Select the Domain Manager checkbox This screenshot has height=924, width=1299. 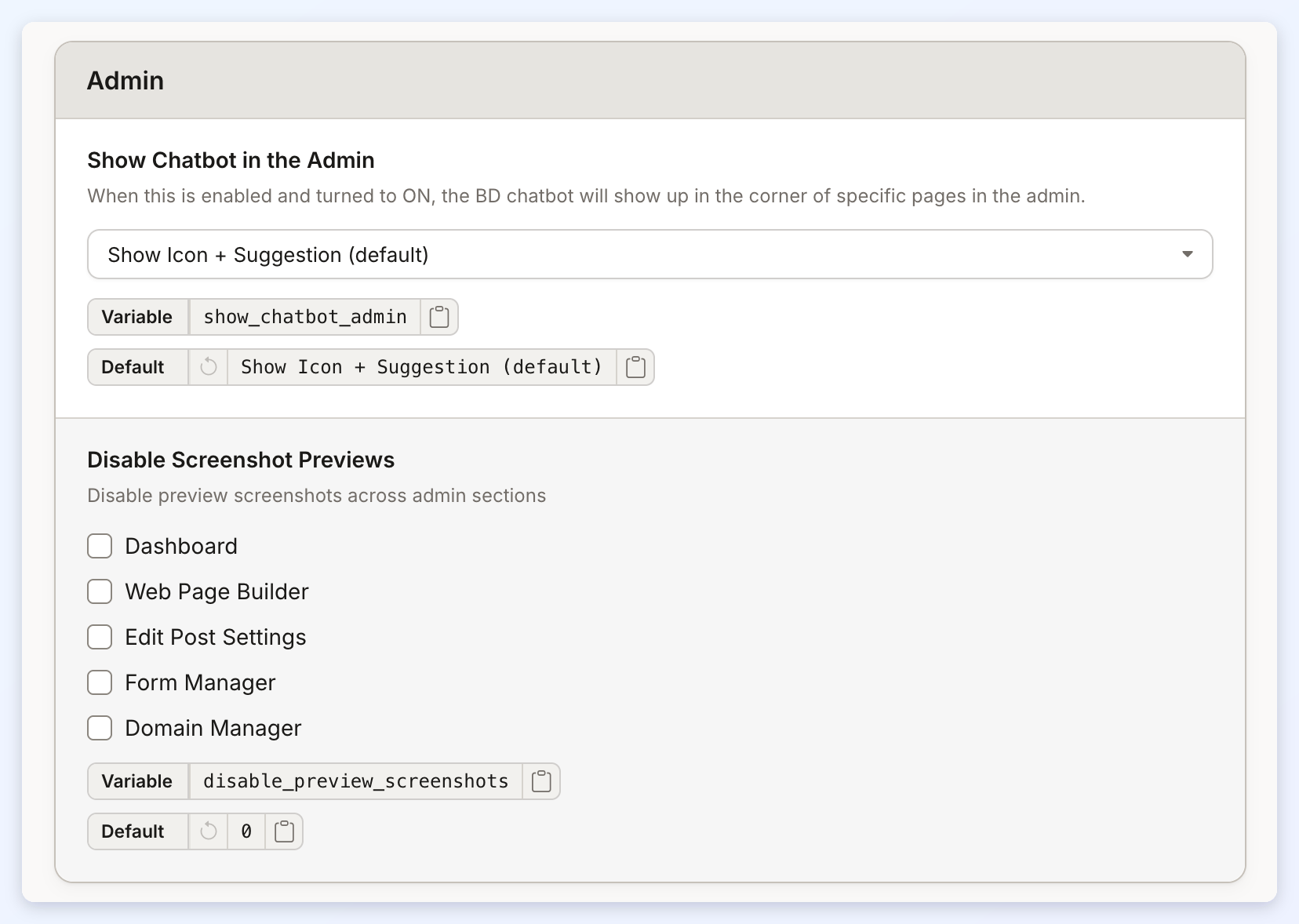100,728
